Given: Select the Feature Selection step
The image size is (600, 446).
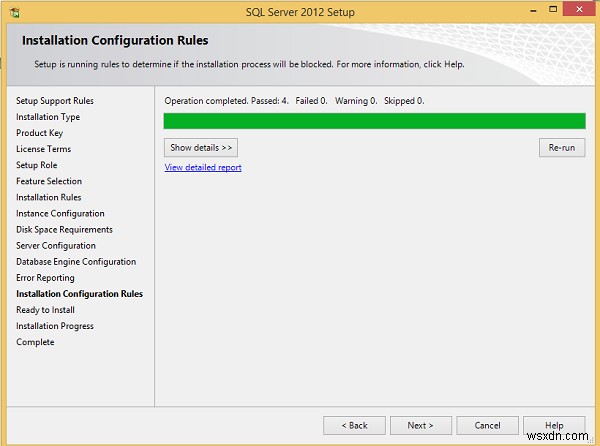Looking at the screenshot, I should (49, 181).
